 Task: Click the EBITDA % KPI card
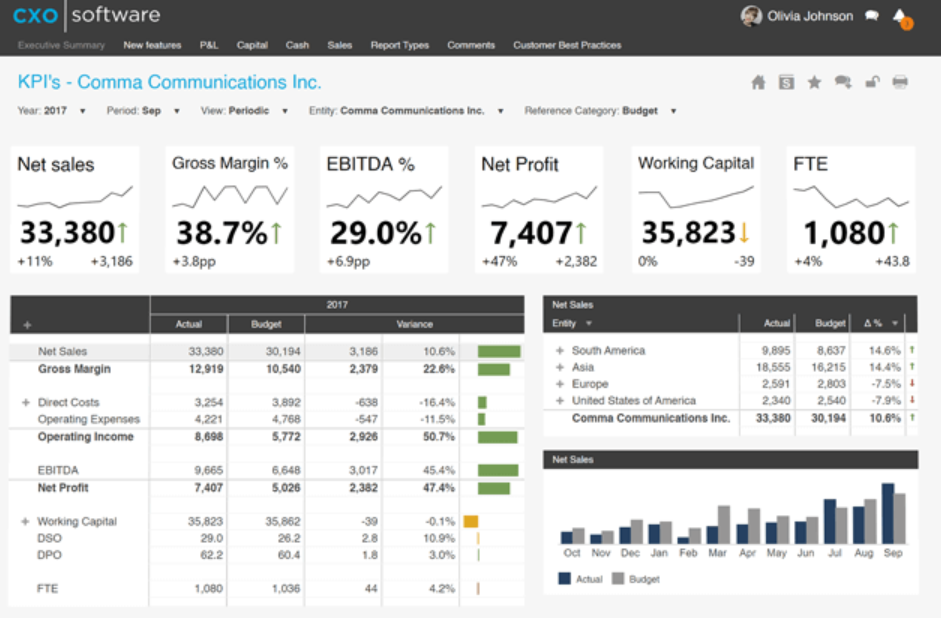click(384, 210)
